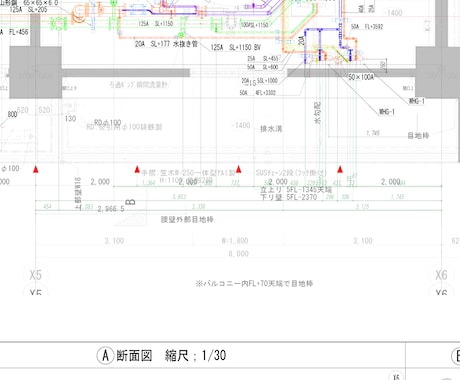The image size is (460, 380).
Task: Click the '125A SL+205' label
Action: 28,9
